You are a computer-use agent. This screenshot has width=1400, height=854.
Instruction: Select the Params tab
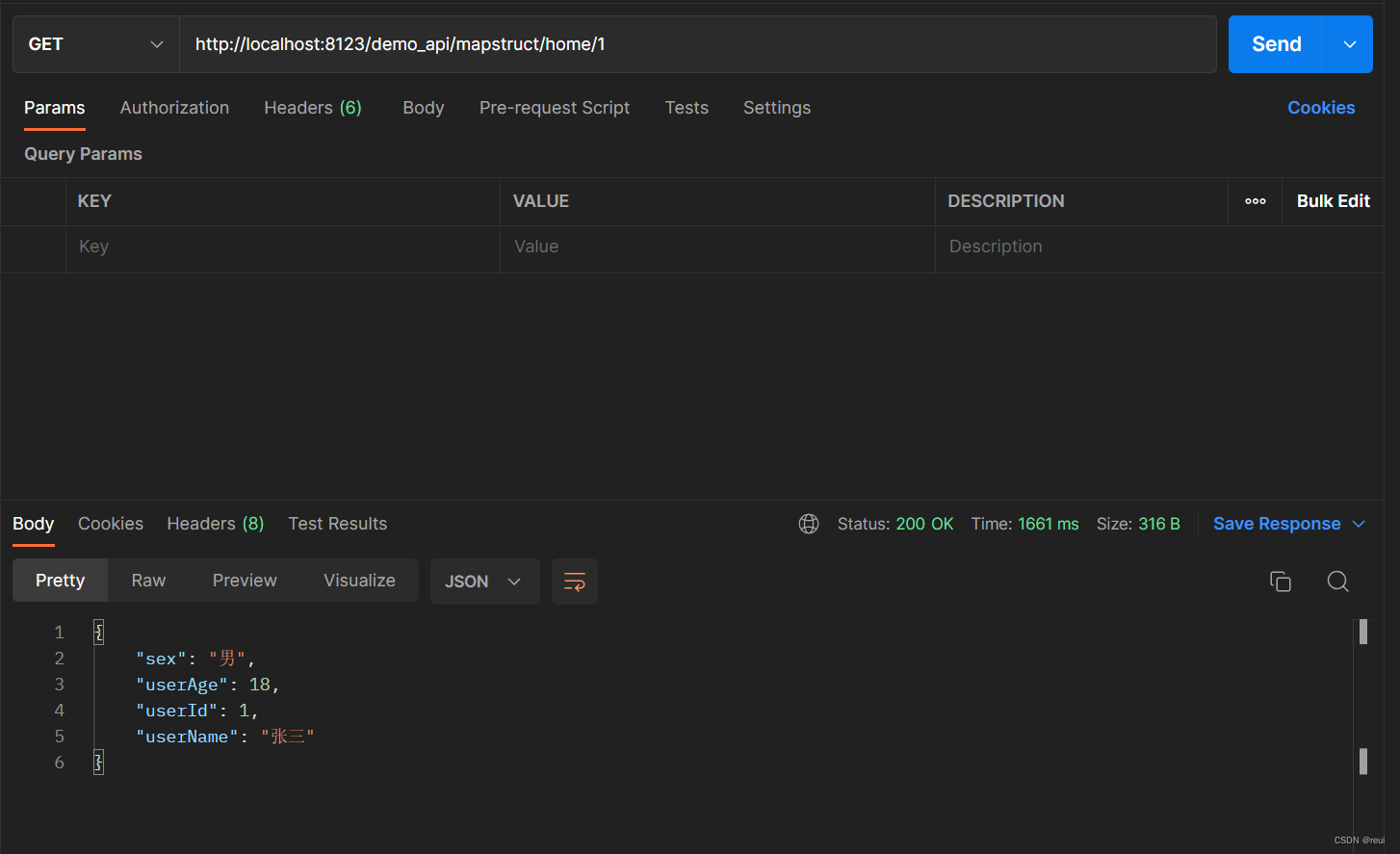coord(55,108)
